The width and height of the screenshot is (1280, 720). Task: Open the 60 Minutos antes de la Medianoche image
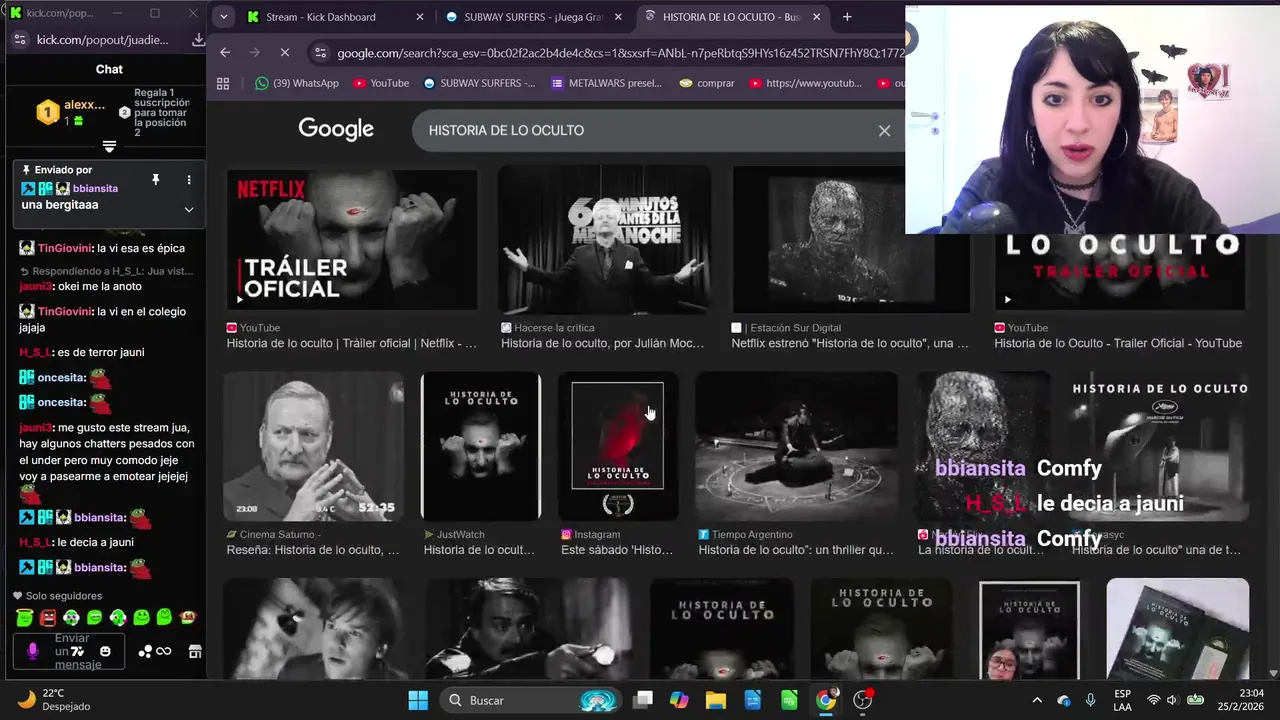point(604,239)
